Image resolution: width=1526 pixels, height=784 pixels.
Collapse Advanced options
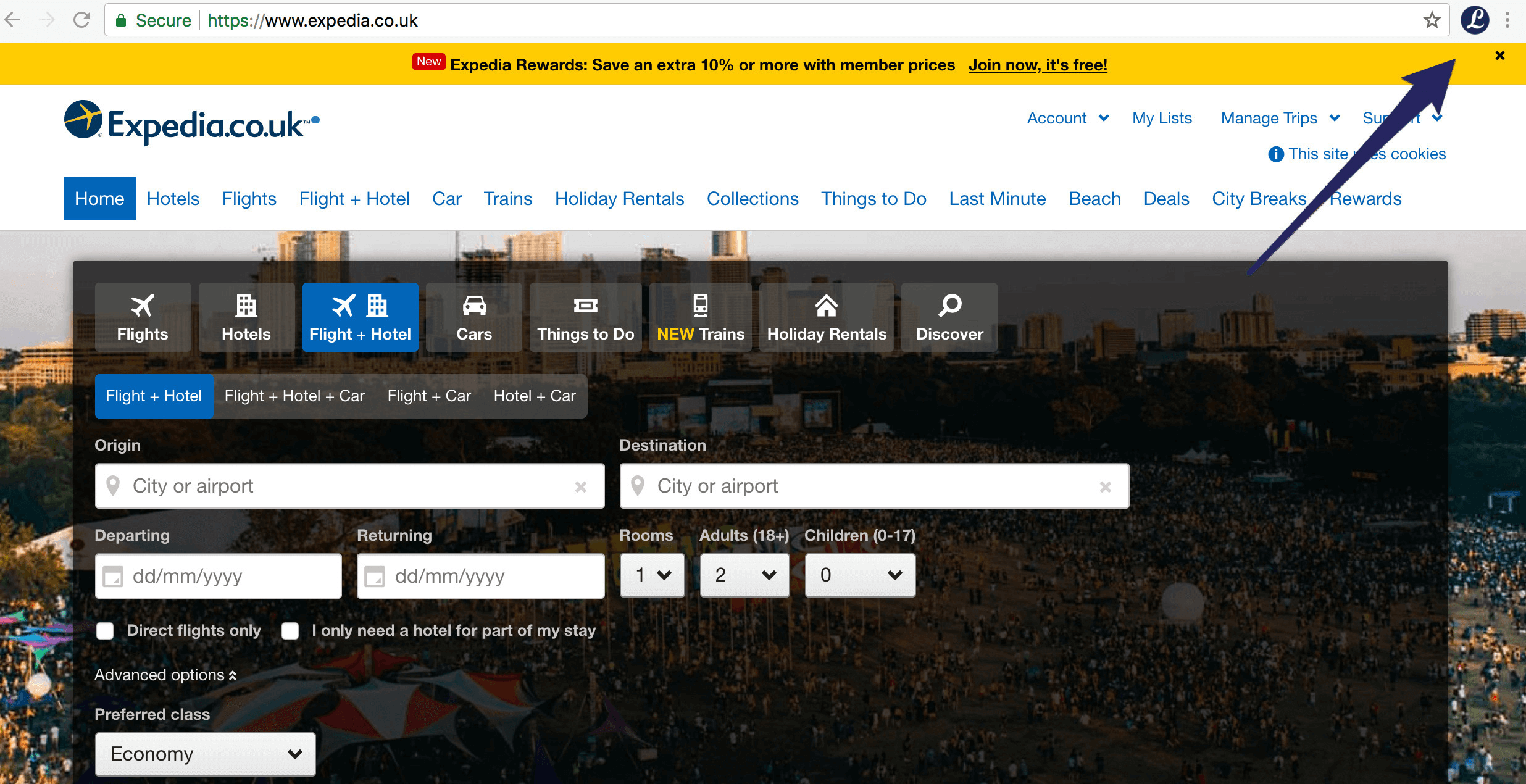coord(165,675)
